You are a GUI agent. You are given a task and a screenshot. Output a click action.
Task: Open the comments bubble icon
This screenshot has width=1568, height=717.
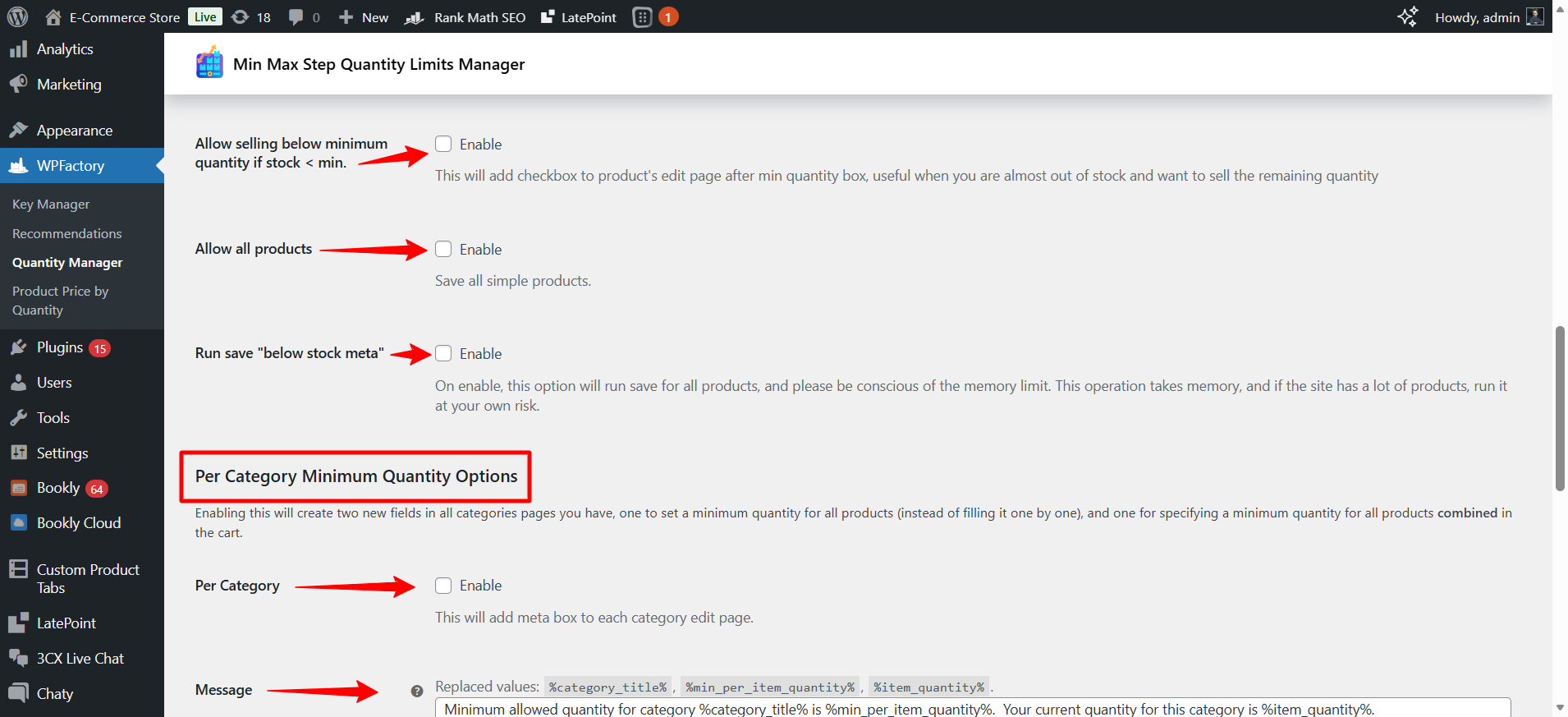click(296, 17)
